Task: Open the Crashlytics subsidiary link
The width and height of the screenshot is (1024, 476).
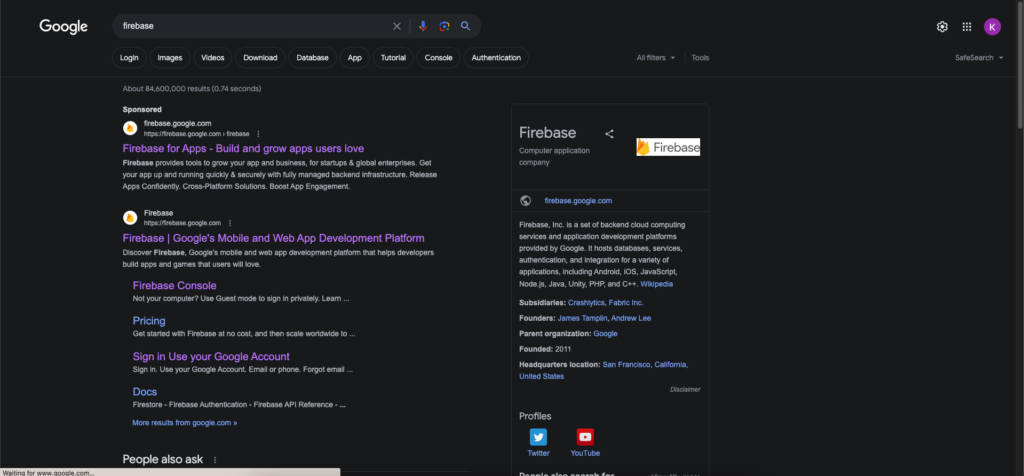Action: 586,302
